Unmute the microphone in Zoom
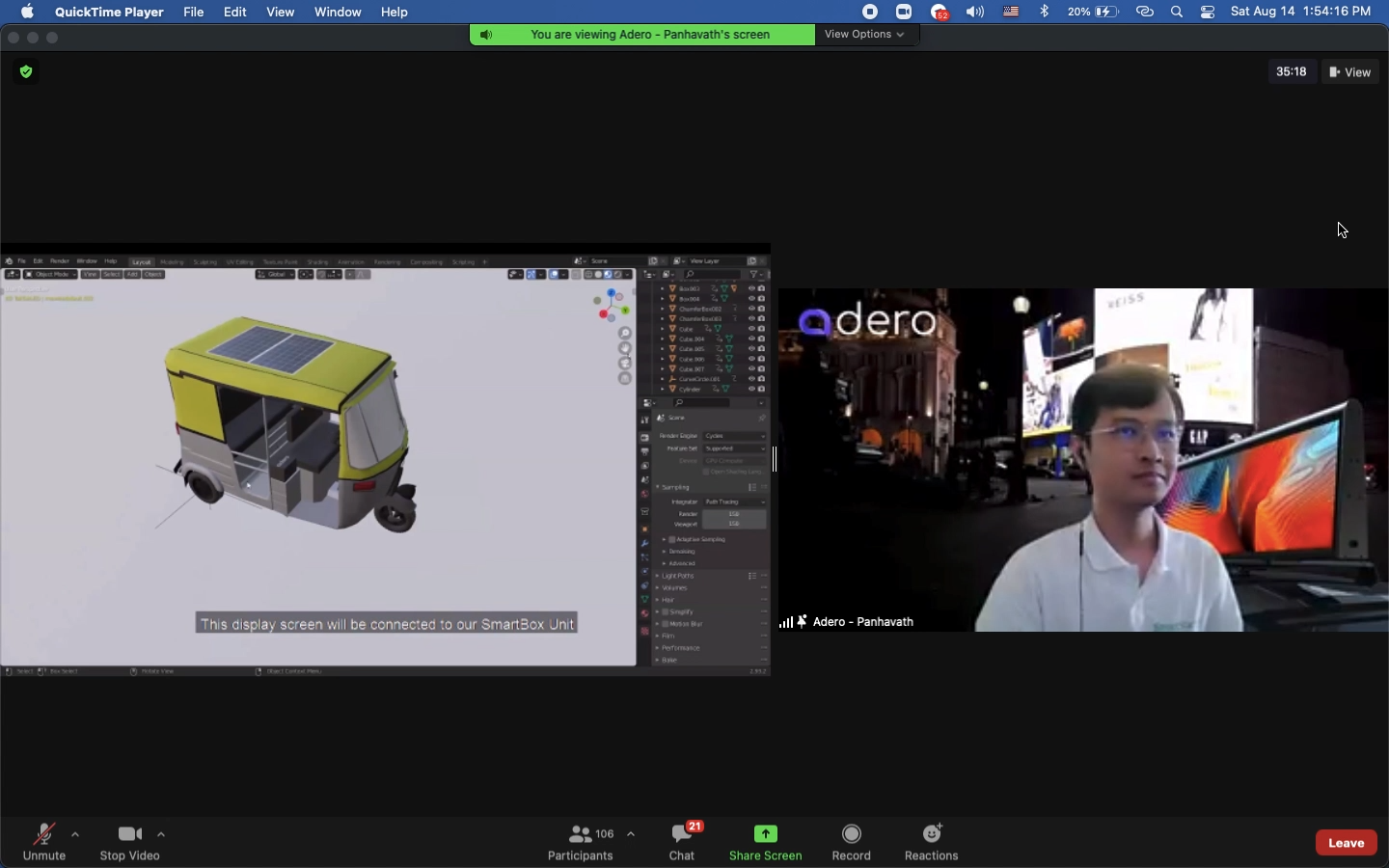The width and height of the screenshot is (1389, 868). click(x=43, y=843)
